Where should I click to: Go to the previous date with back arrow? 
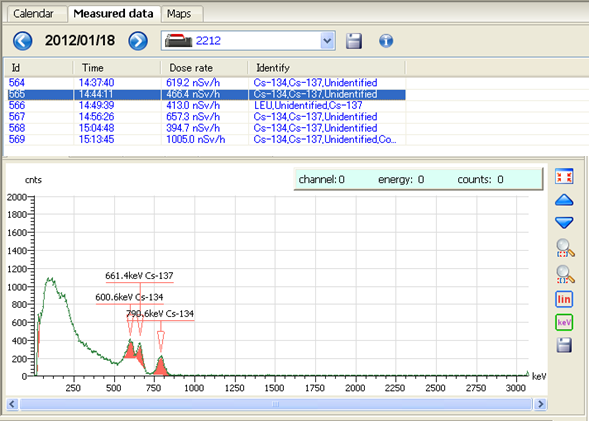(x=23, y=41)
